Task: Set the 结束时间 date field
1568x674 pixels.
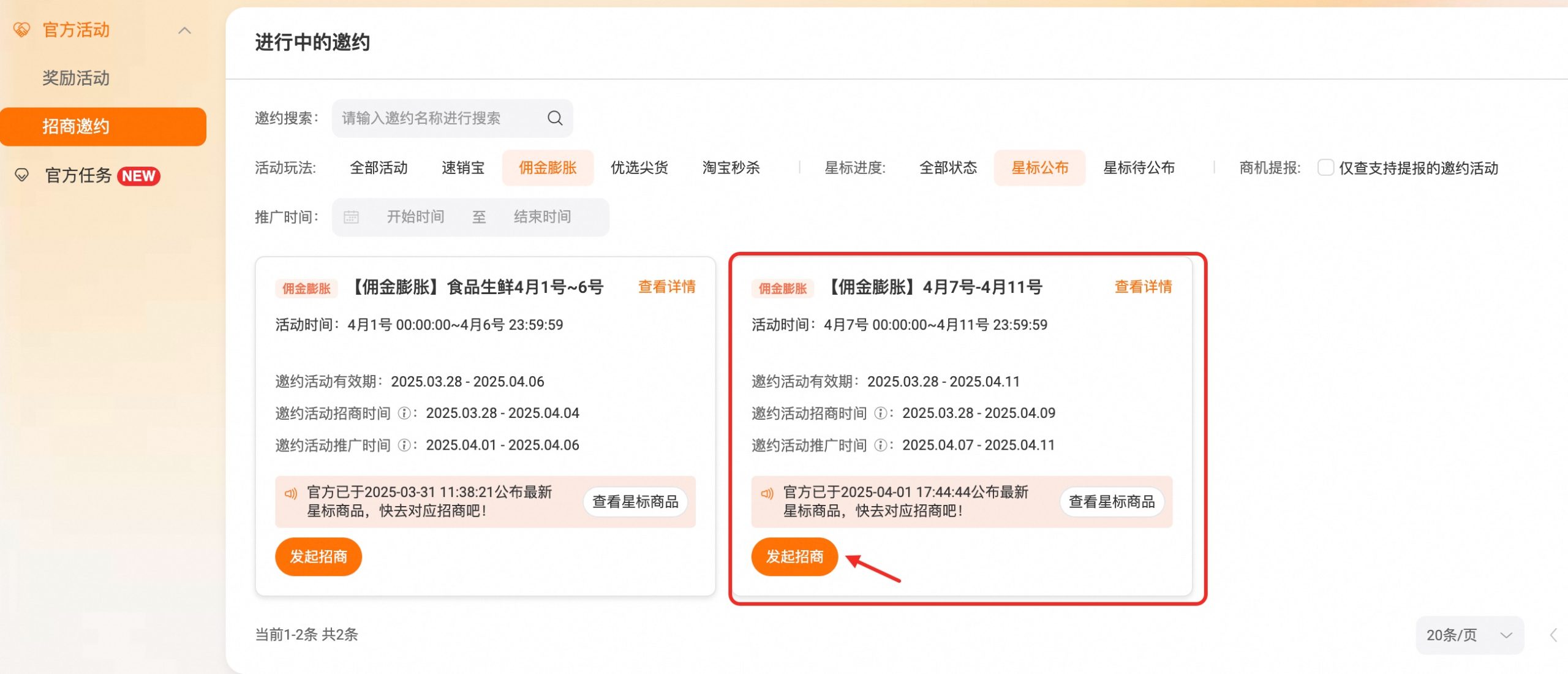Action: 542,217
